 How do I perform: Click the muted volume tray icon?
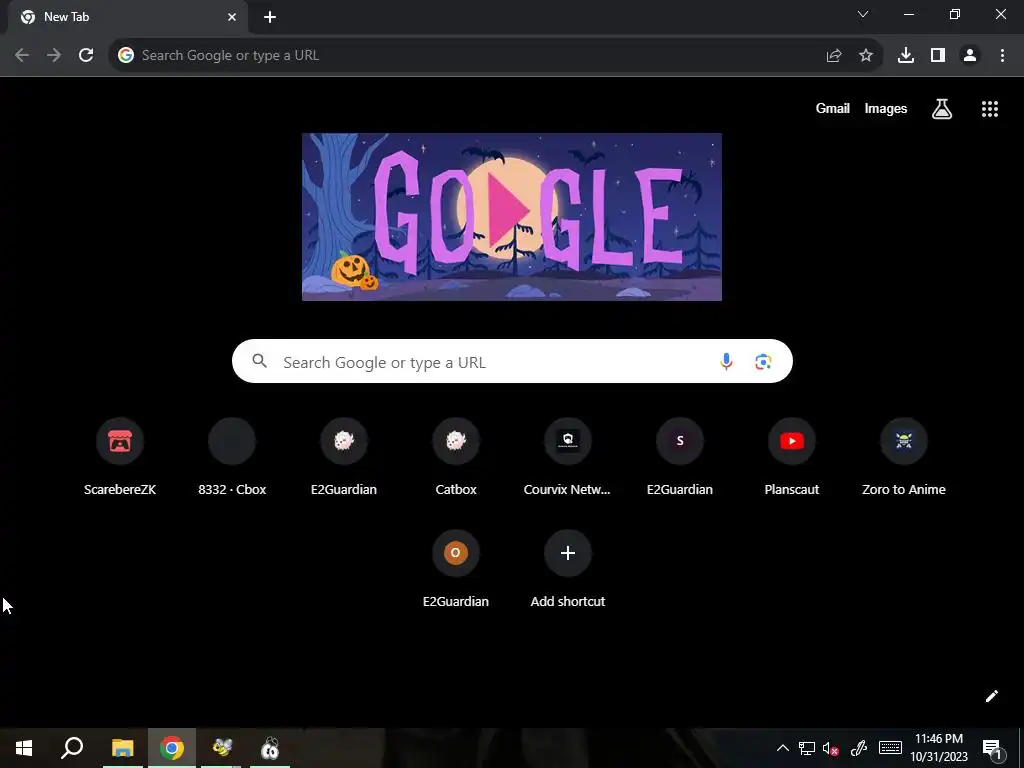coord(831,748)
